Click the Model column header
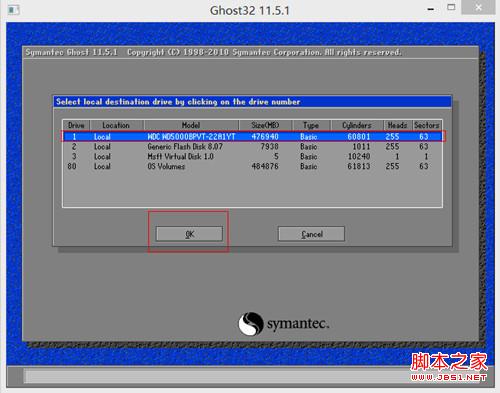 click(x=191, y=125)
